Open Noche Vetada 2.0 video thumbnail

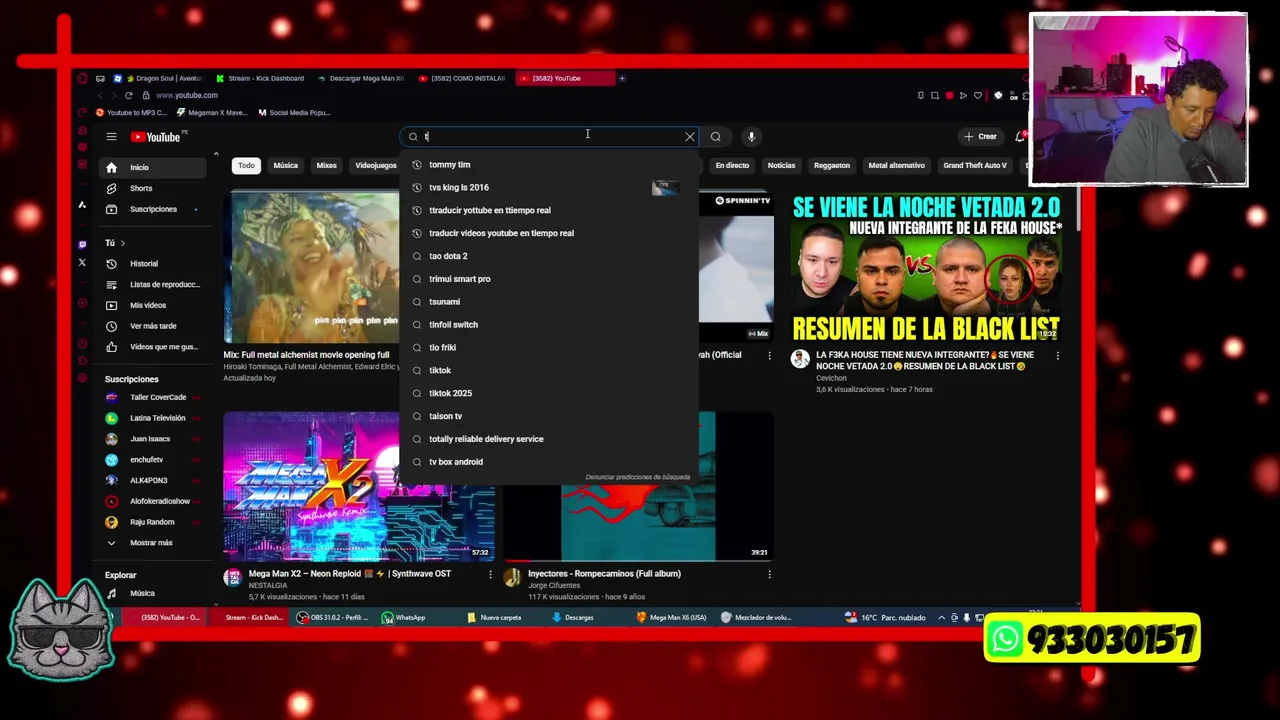927,267
